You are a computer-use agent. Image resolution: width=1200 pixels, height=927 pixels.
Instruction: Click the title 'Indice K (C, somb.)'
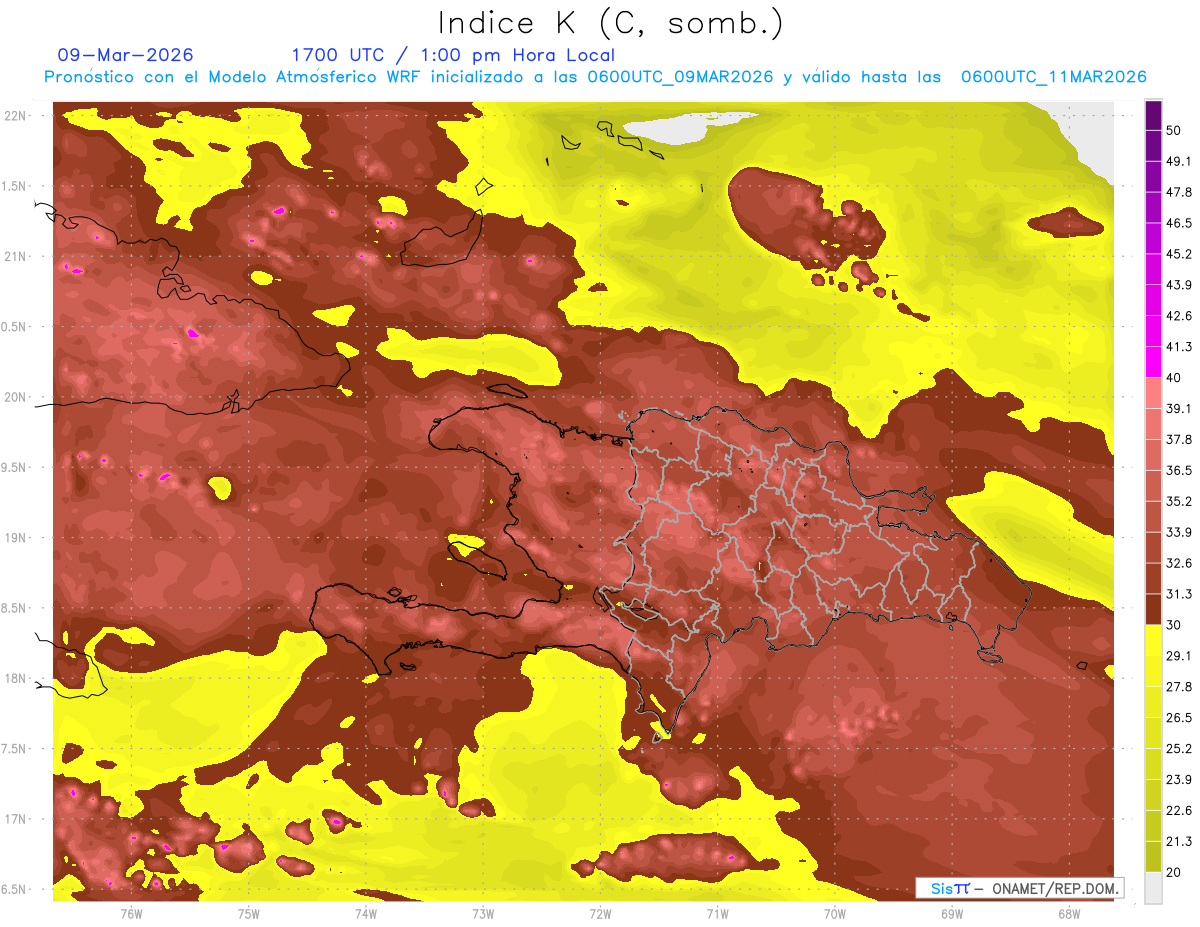click(x=610, y=24)
